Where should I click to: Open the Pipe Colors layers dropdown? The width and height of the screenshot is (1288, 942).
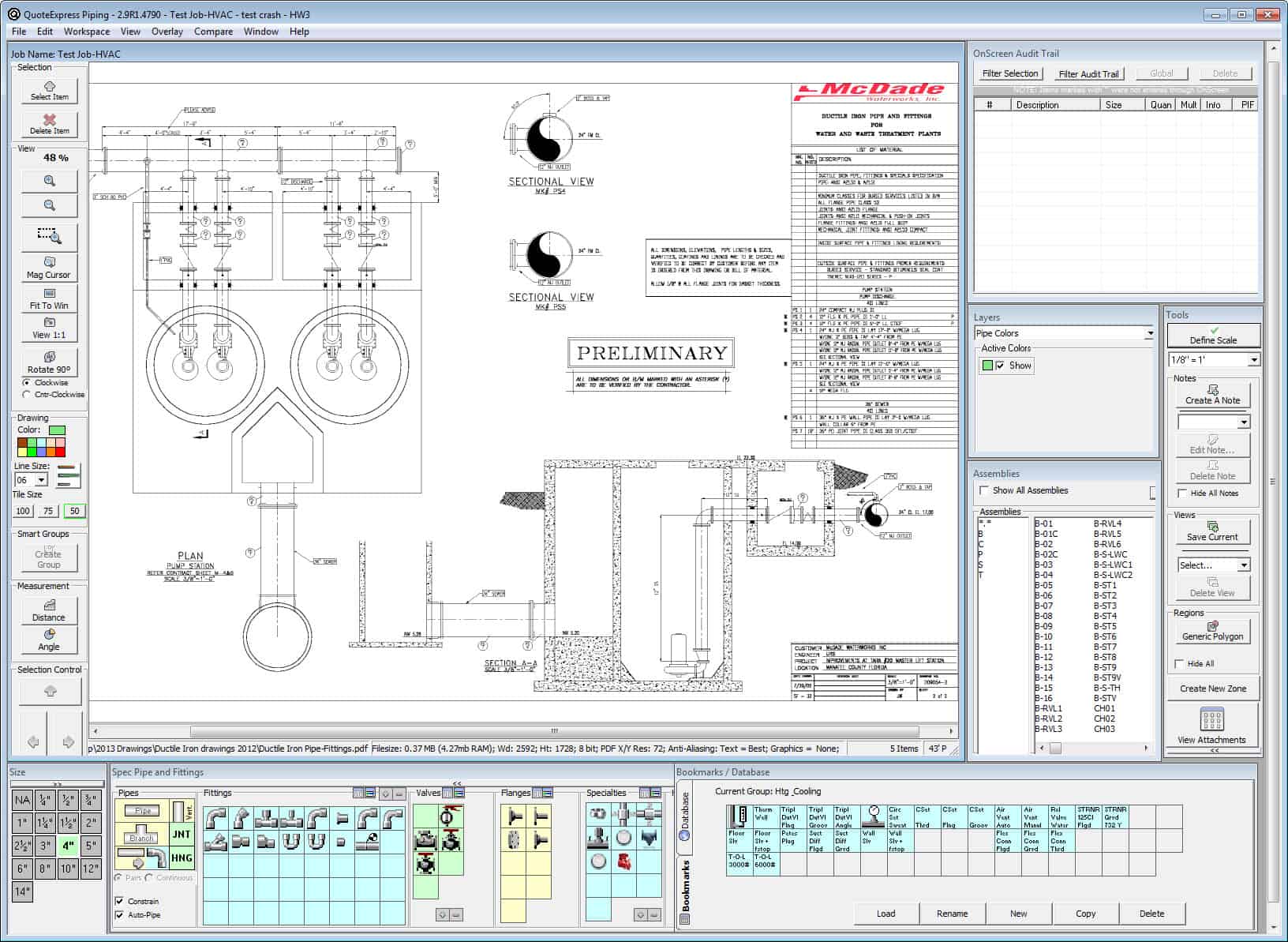pyautogui.click(x=1149, y=333)
